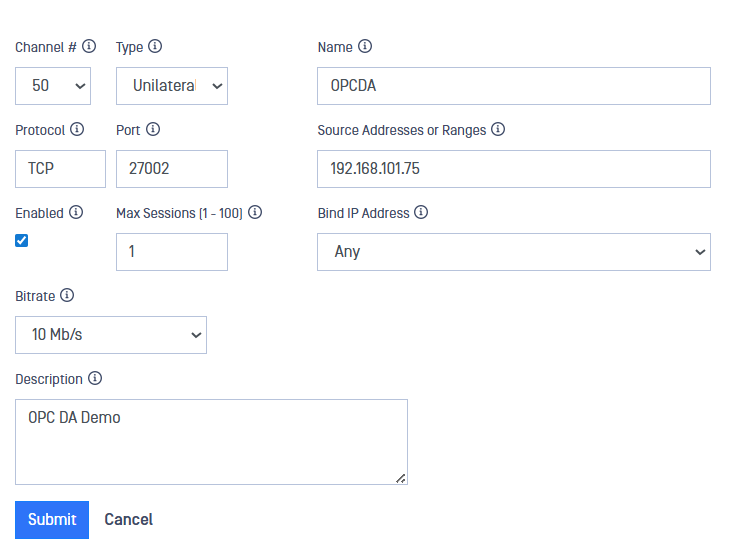Click the Cancel link
Viewport: 742px width, 554px height.
coord(129,519)
